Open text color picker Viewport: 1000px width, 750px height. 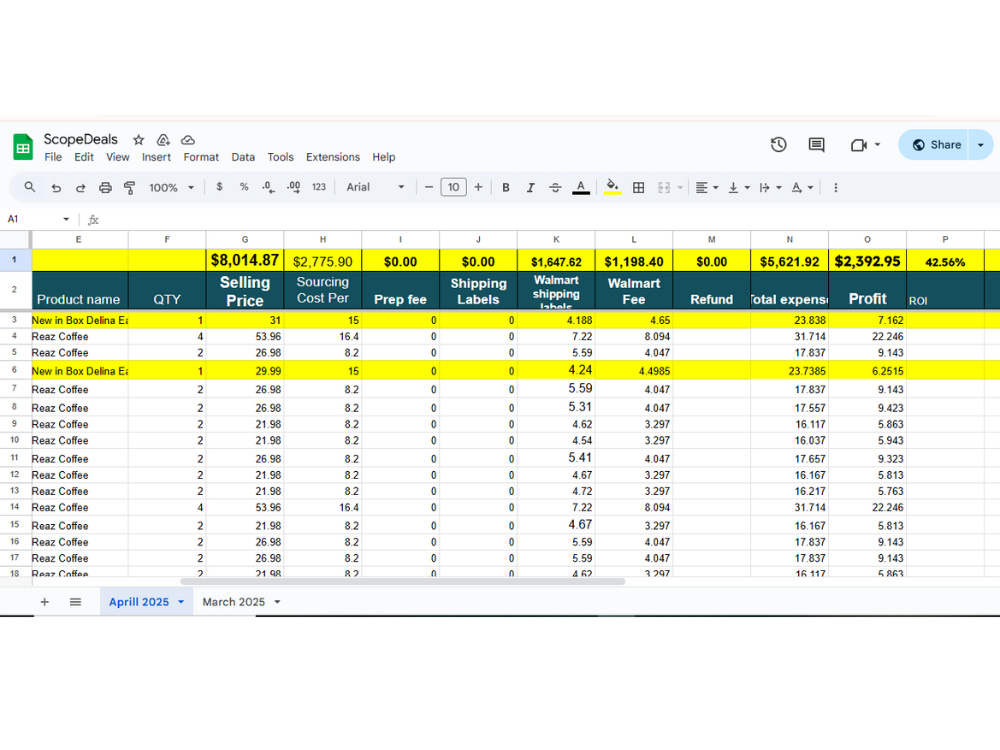click(x=580, y=188)
